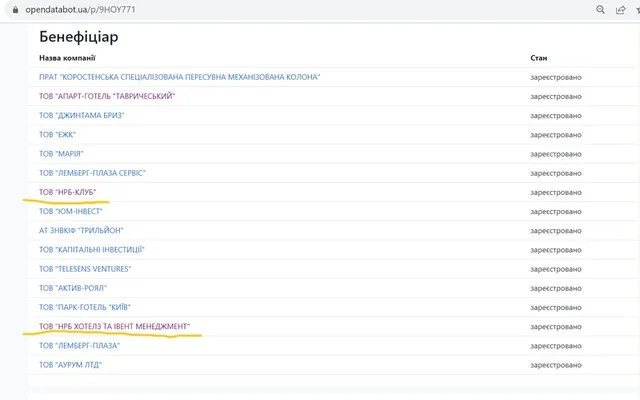640x400 pixels.
Task: Click "зареєстровано" status in ТОВ "НРБ-КЛУБ" row
Action: (x=556, y=192)
